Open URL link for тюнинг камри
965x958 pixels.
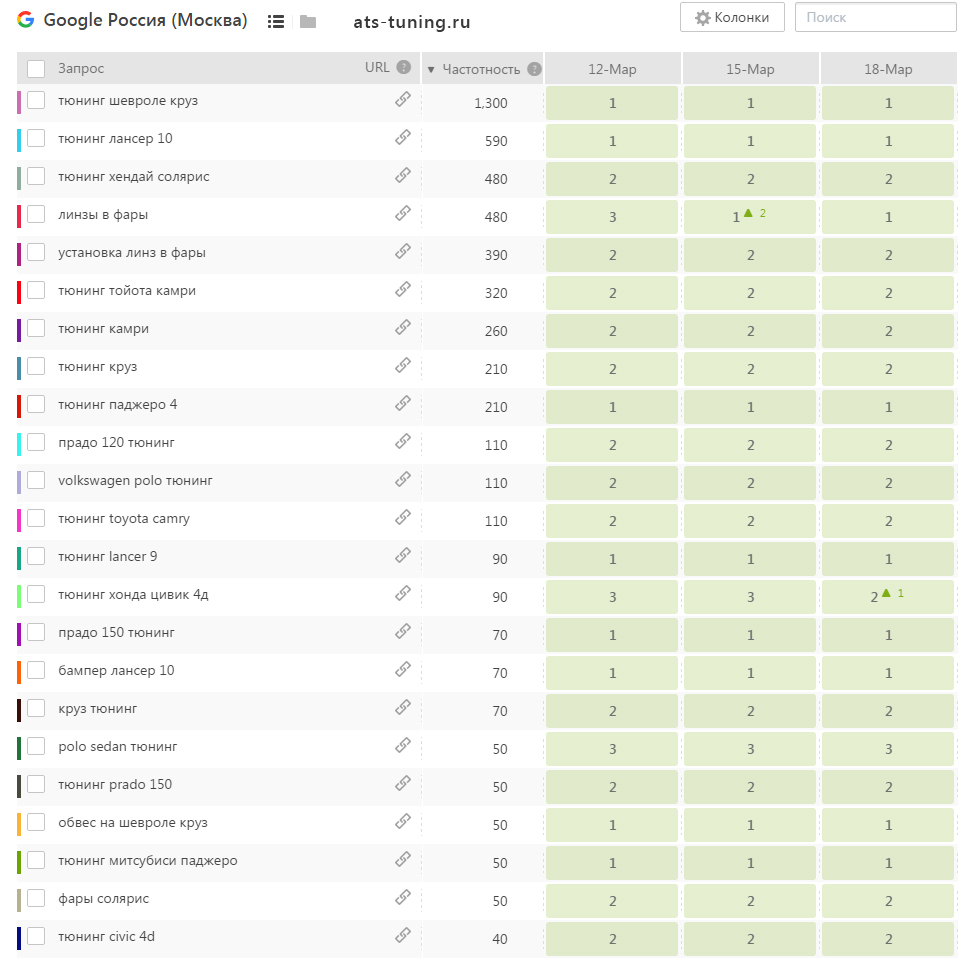click(403, 327)
